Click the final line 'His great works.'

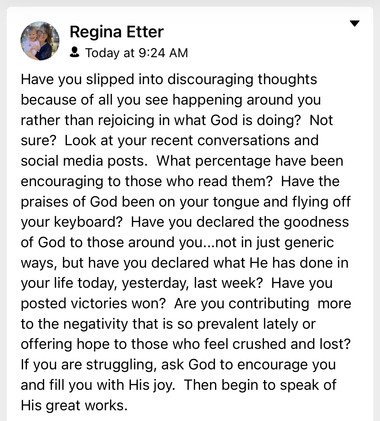pos(74,406)
